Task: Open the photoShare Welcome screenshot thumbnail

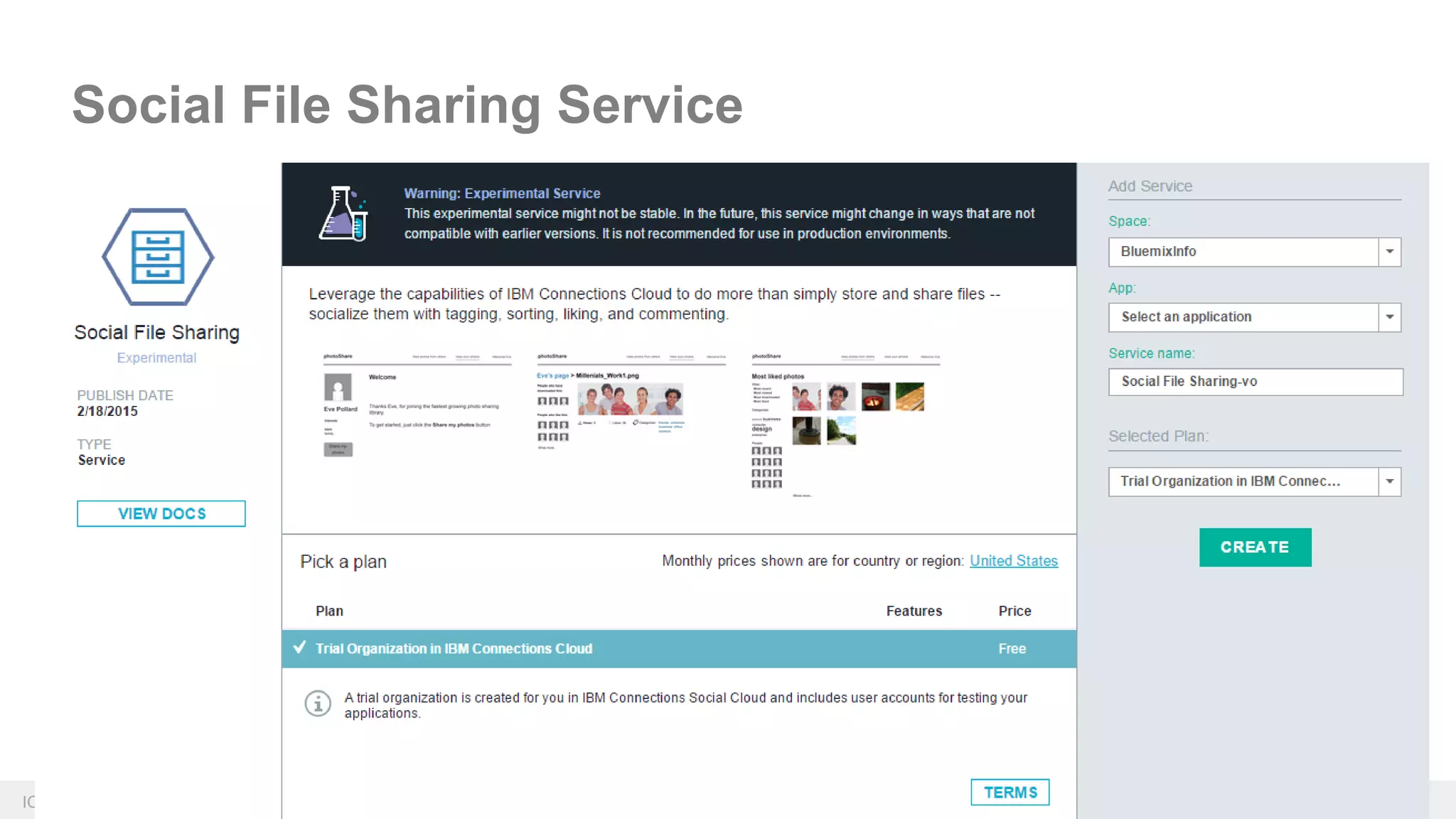Action: [417, 405]
